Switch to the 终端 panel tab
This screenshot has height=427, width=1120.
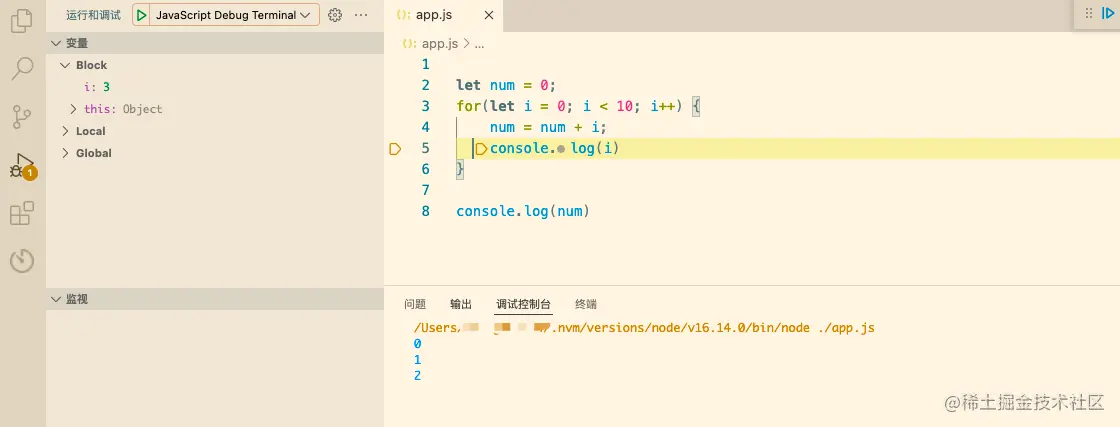tap(585, 304)
